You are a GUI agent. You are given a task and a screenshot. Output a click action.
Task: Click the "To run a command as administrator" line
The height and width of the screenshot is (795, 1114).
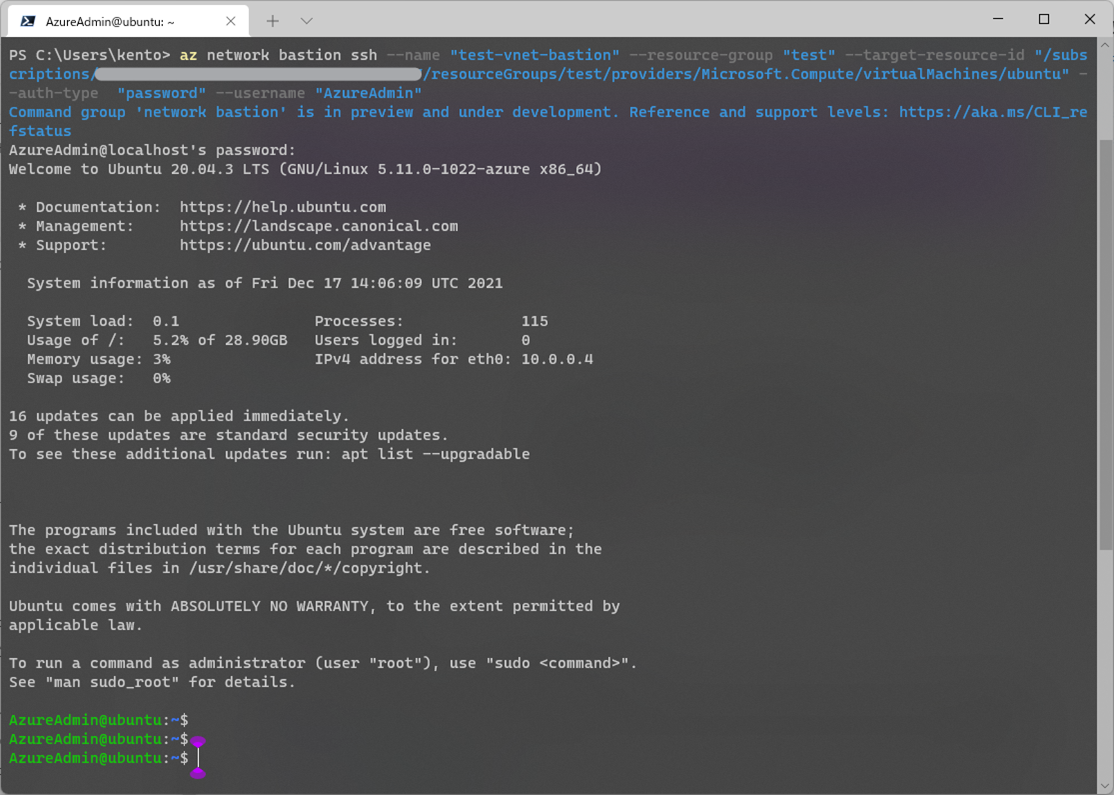323,664
